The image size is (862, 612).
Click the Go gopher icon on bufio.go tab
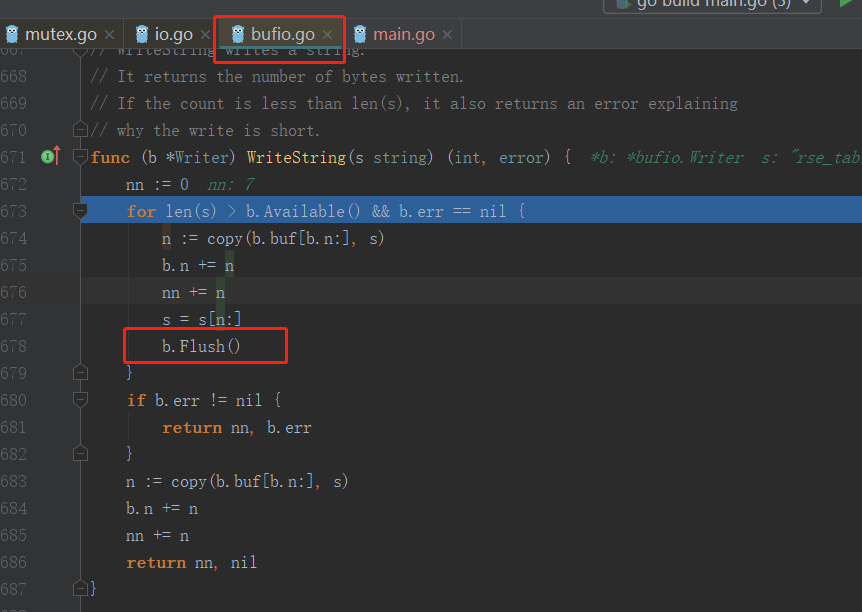coord(237,34)
